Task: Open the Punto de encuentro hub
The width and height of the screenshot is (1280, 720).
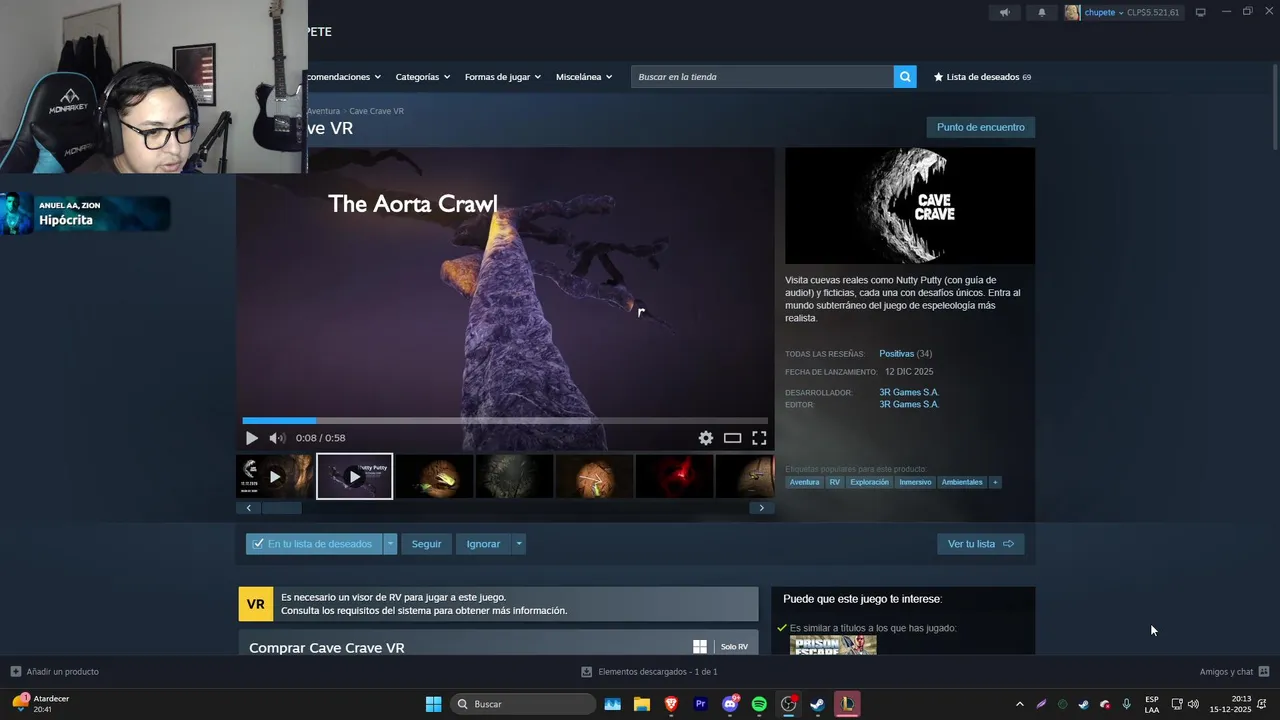Action: pyautogui.click(x=980, y=127)
